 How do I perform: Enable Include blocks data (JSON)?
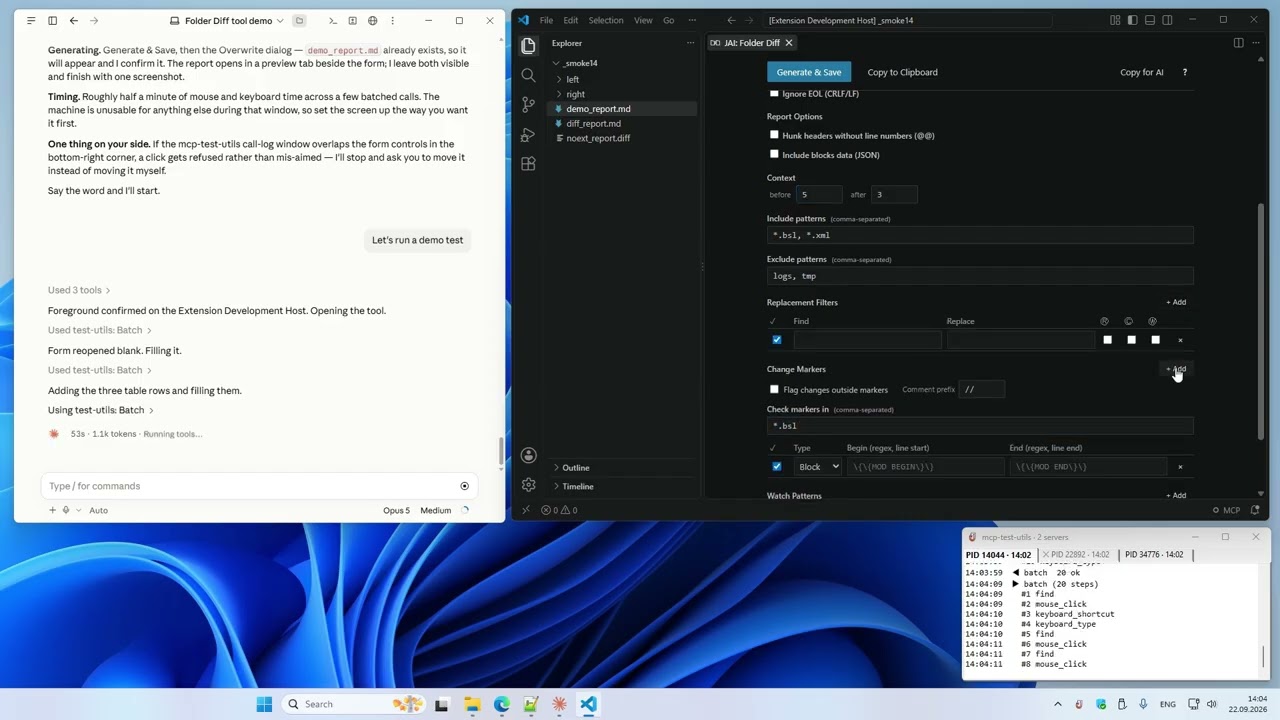774,154
